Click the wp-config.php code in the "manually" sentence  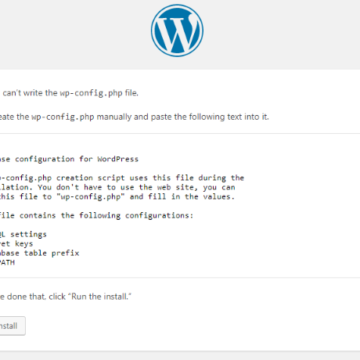point(63,117)
